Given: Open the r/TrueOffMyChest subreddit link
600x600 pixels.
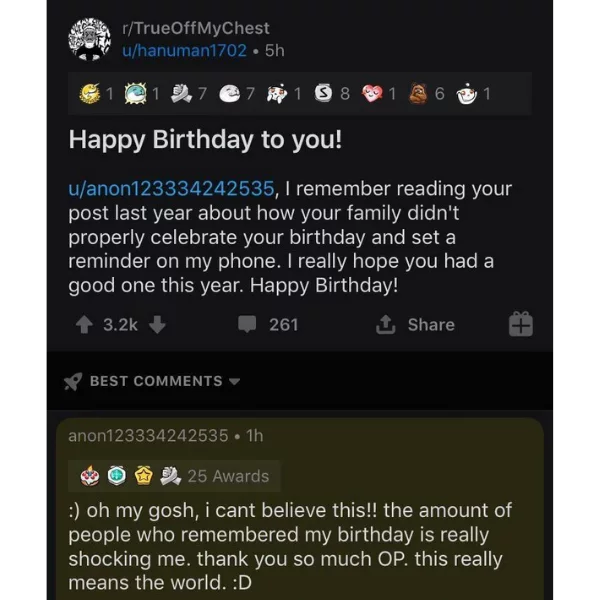Looking at the screenshot, I should pos(196,28).
